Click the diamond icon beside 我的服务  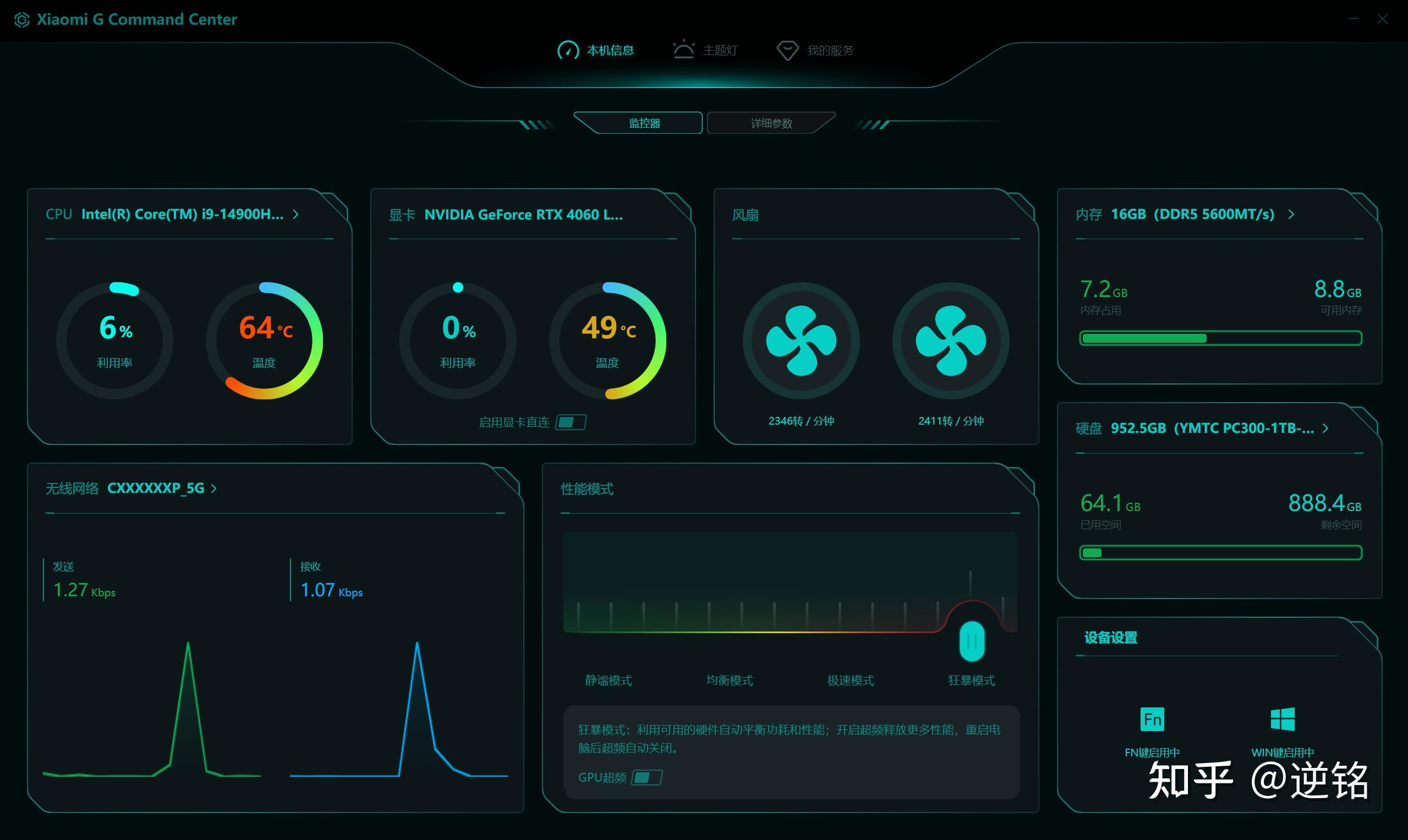click(787, 51)
